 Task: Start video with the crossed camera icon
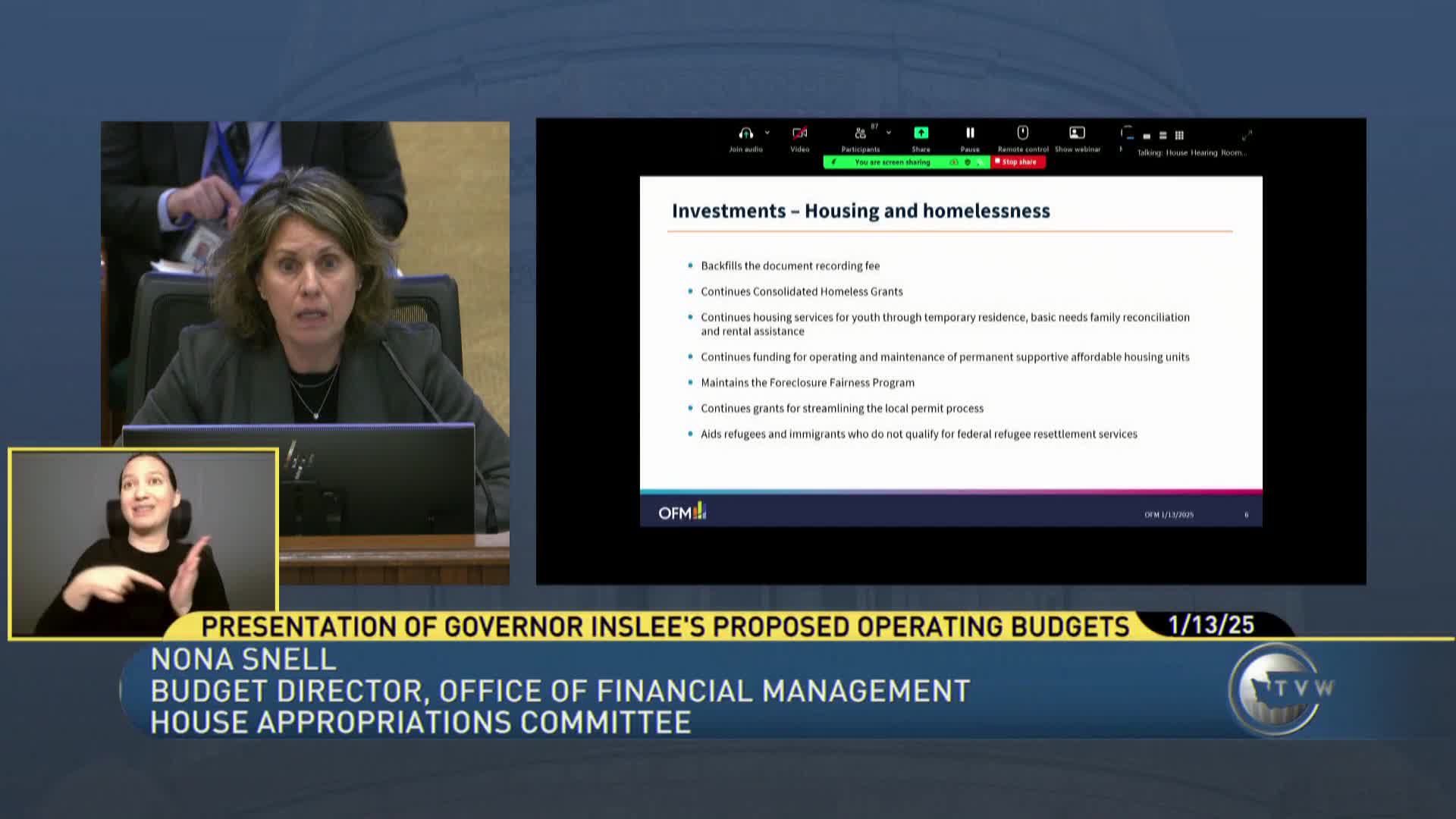click(799, 134)
